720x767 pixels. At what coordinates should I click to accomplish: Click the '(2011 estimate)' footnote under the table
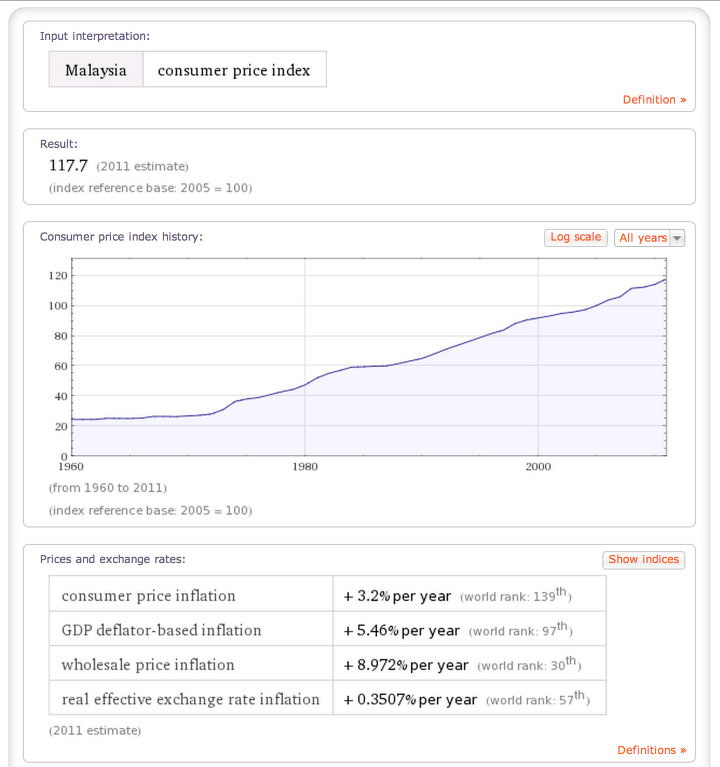pyautogui.click(x=95, y=730)
